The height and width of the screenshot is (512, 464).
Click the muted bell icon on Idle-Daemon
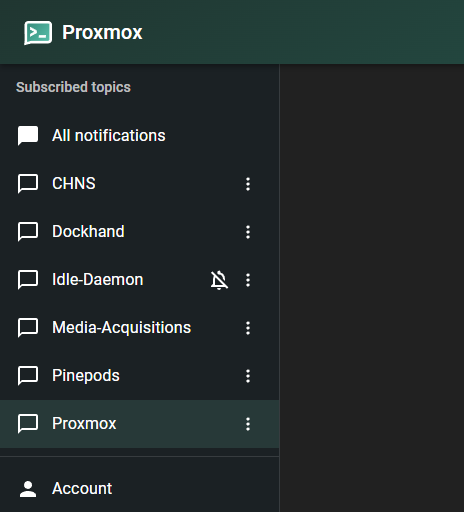click(219, 280)
